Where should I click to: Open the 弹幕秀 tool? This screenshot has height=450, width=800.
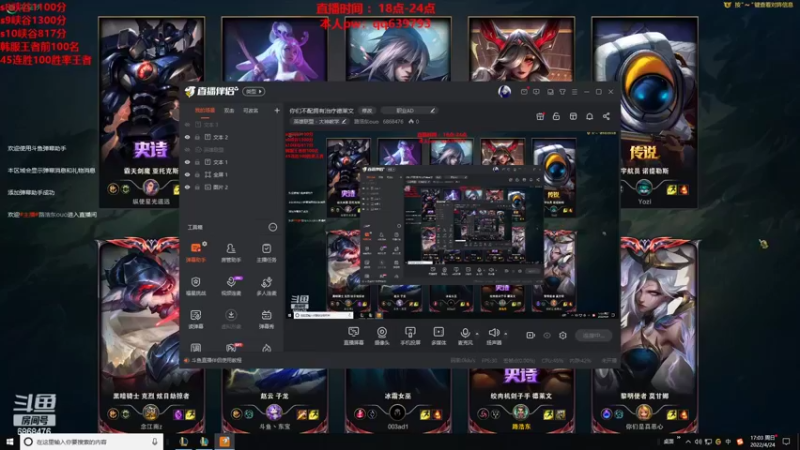tap(266, 319)
